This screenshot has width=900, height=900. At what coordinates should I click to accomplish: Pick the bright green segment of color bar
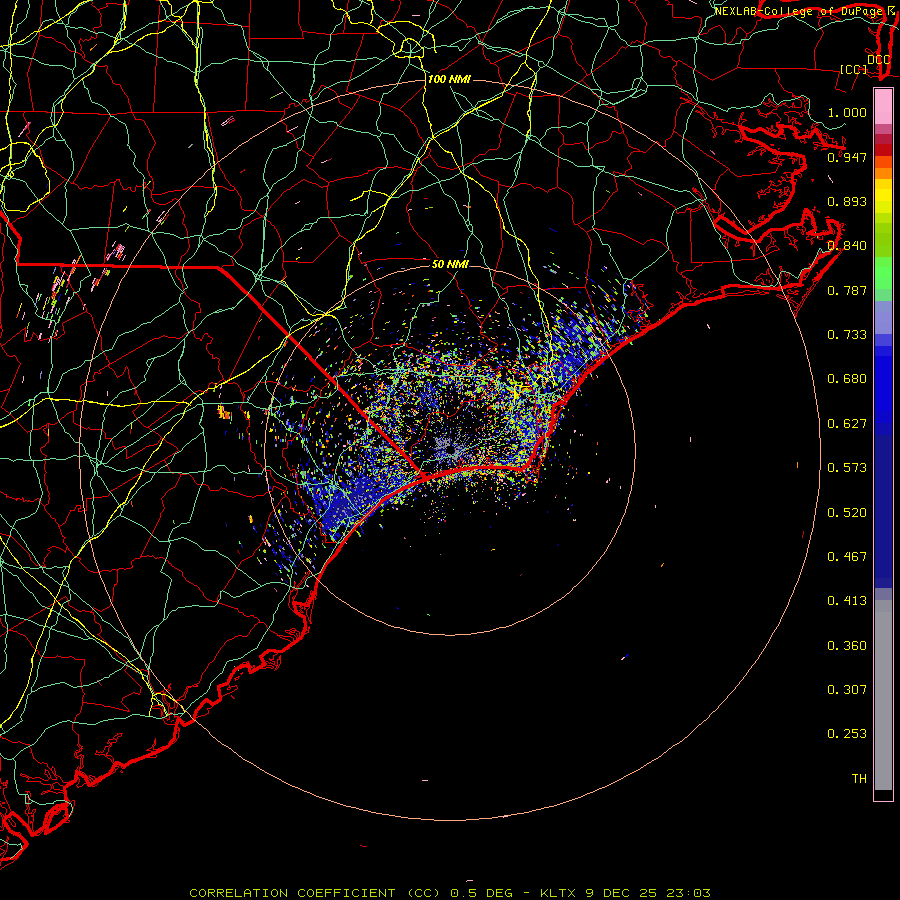pyautogui.click(x=883, y=273)
